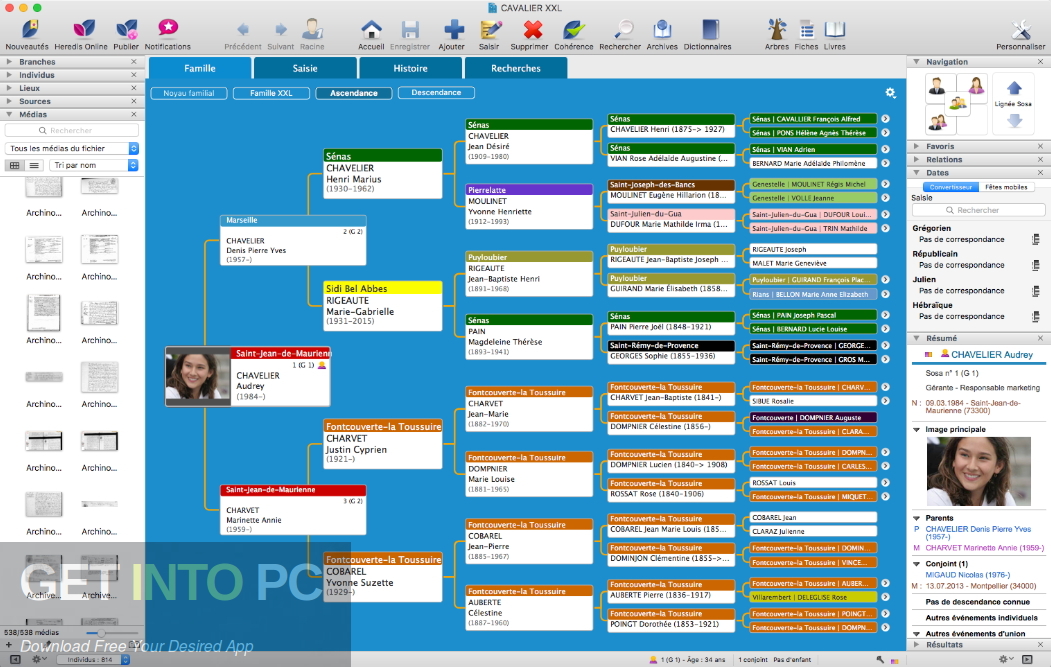
Task: Switch to the Famille tab
Action: 200,68
